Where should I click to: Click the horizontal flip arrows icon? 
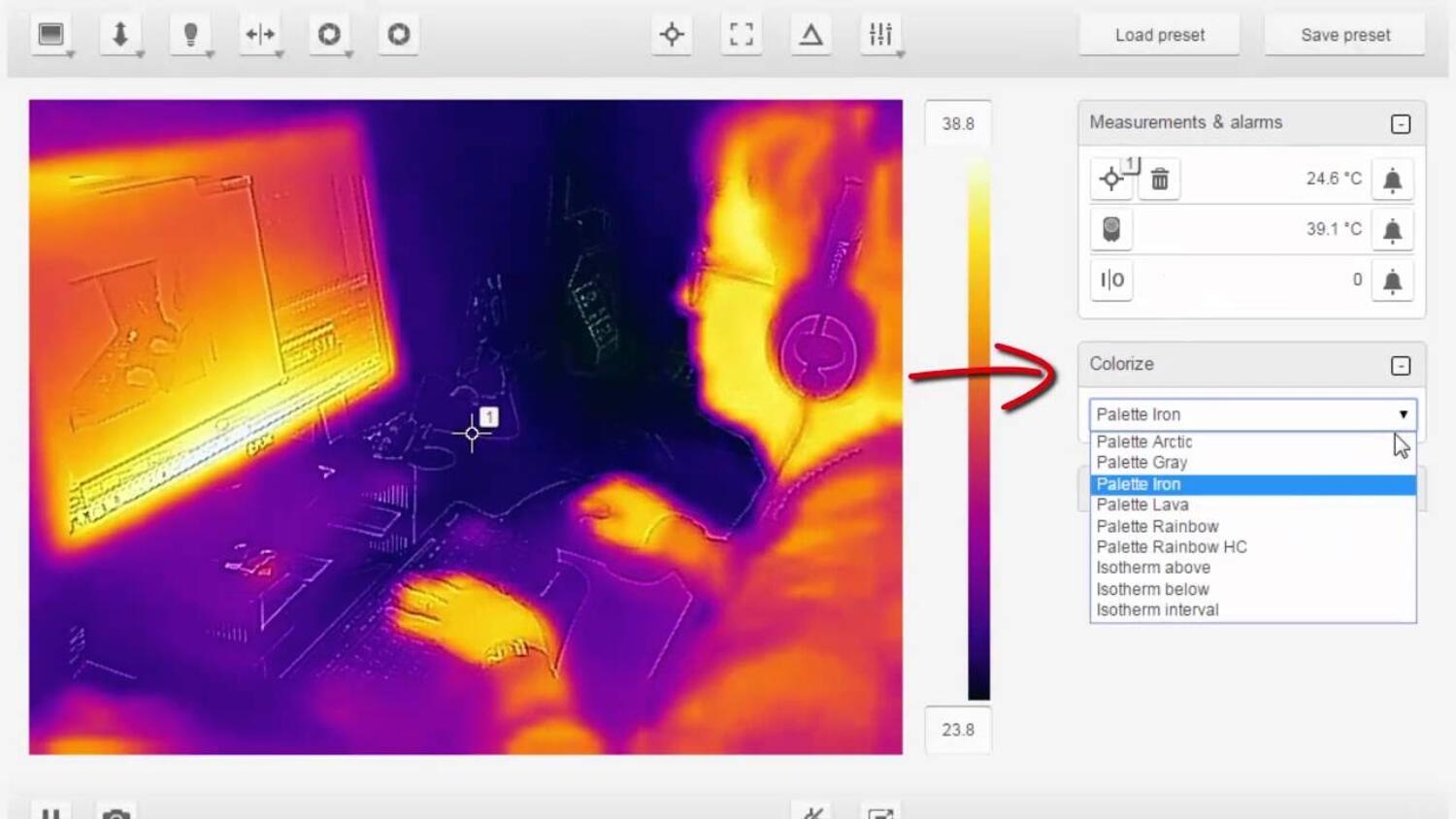(x=260, y=35)
